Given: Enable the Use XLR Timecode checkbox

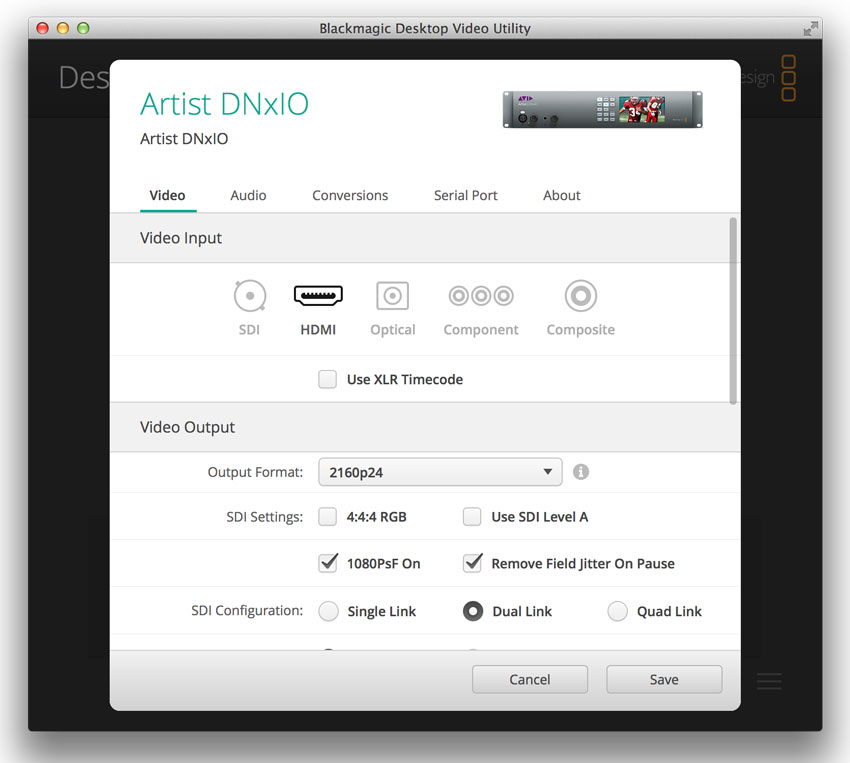Looking at the screenshot, I should pyautogui.click(x=327, y=379).
